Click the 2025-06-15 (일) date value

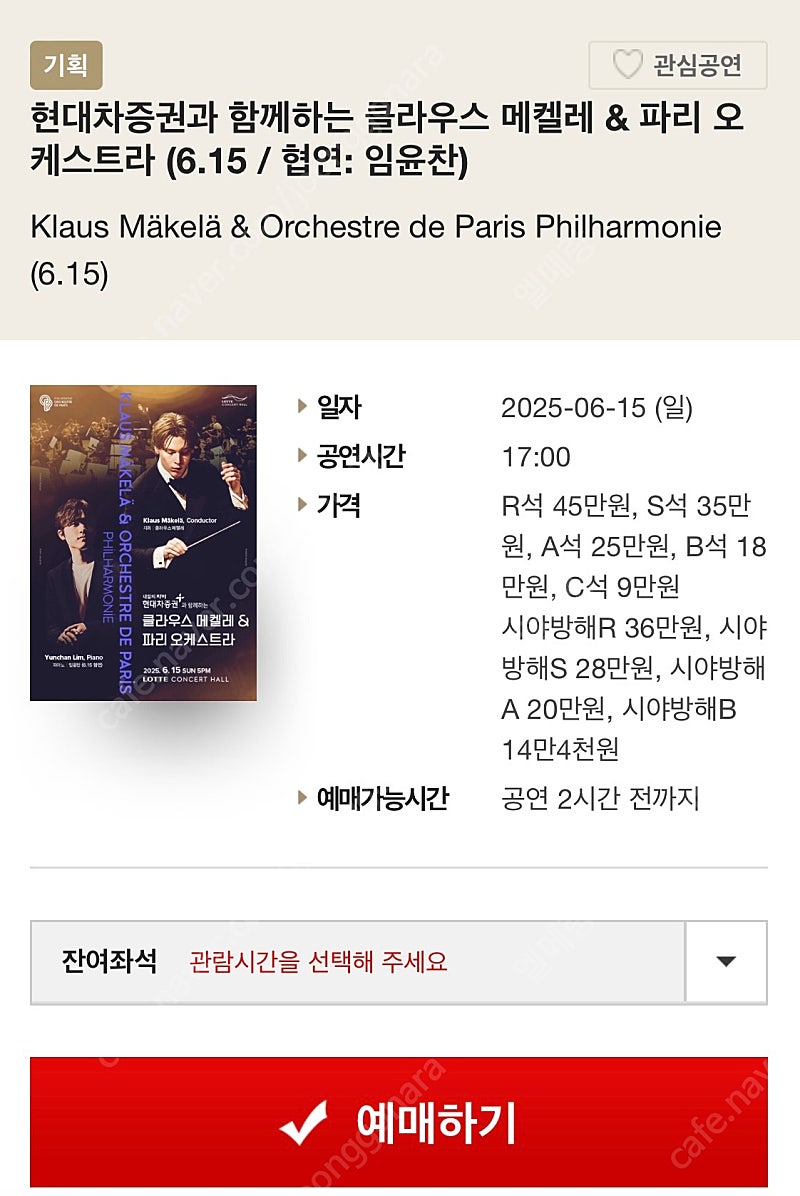point(596,407)
